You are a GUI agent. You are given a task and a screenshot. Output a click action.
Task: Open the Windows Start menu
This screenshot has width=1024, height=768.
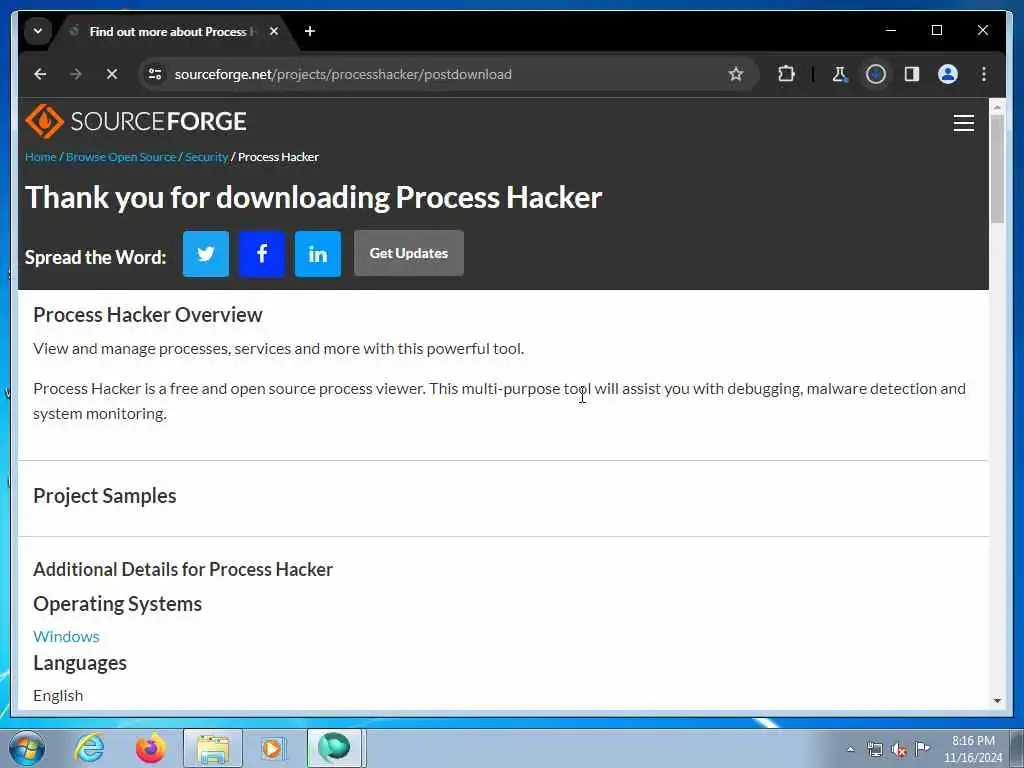click(x=27, y=748)
